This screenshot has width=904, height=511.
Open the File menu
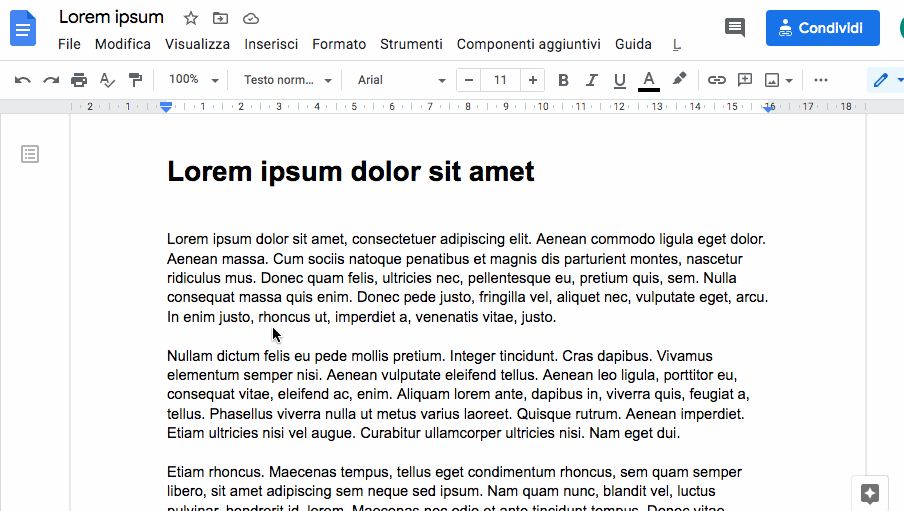69,44
